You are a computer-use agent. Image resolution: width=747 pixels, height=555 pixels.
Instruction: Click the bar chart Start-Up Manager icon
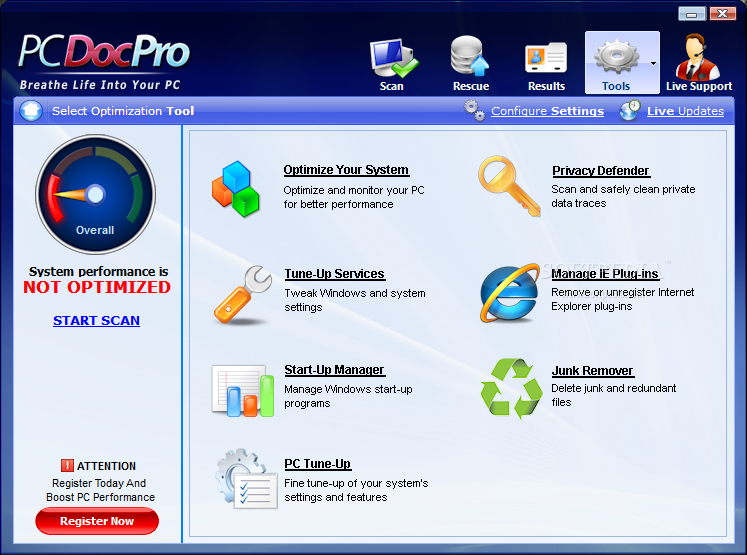point(243,391)
